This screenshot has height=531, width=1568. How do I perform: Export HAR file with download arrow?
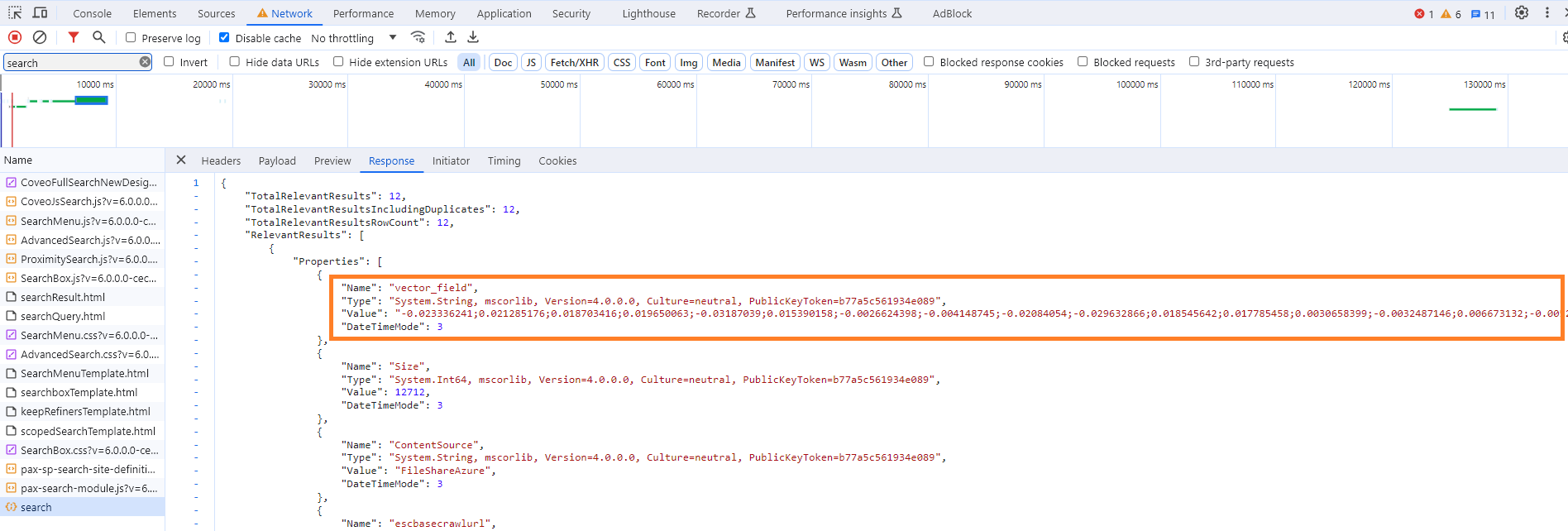[x=473, y=37]
